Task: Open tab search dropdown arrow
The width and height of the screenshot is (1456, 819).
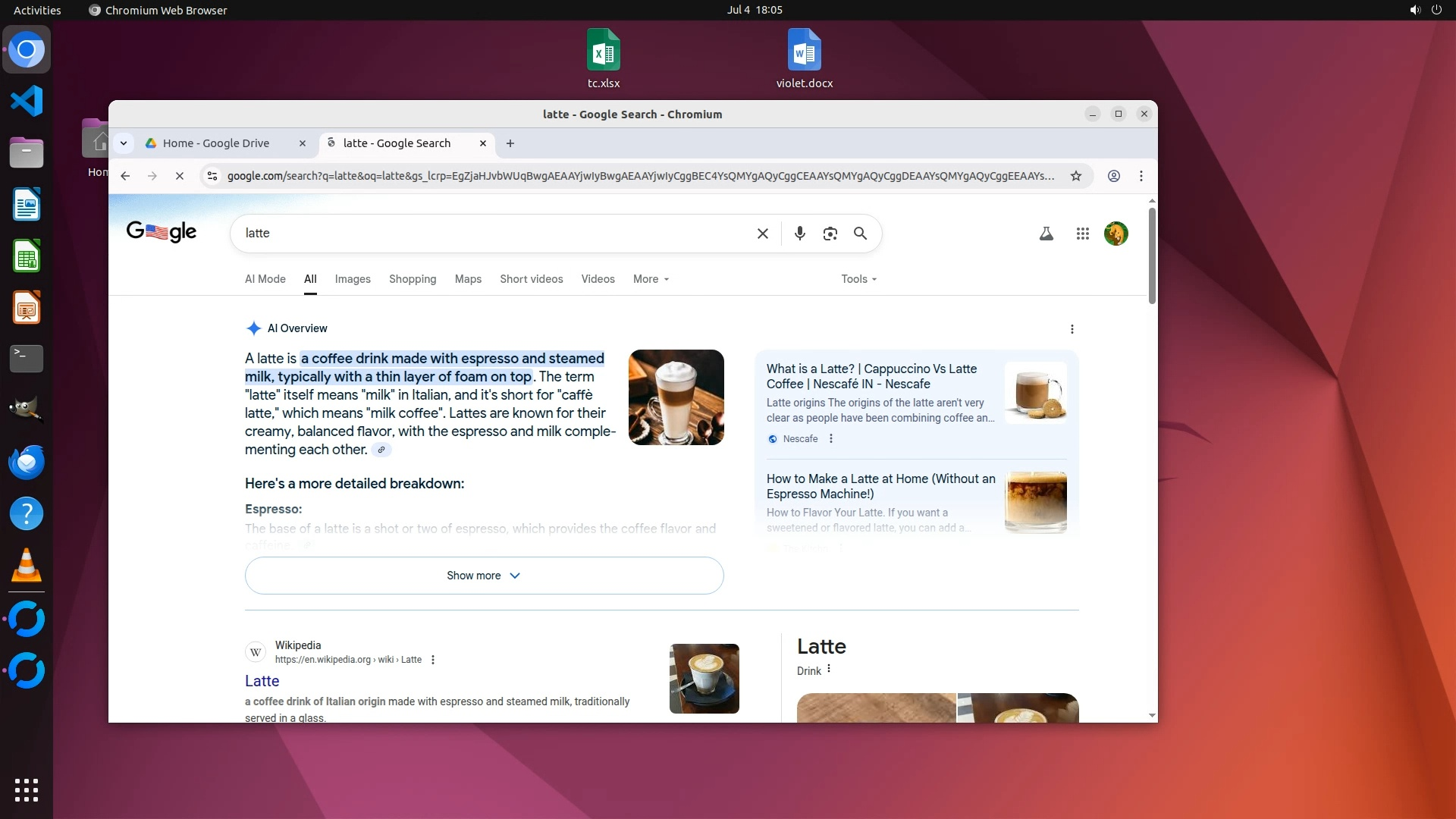Action: coord(124,143)
